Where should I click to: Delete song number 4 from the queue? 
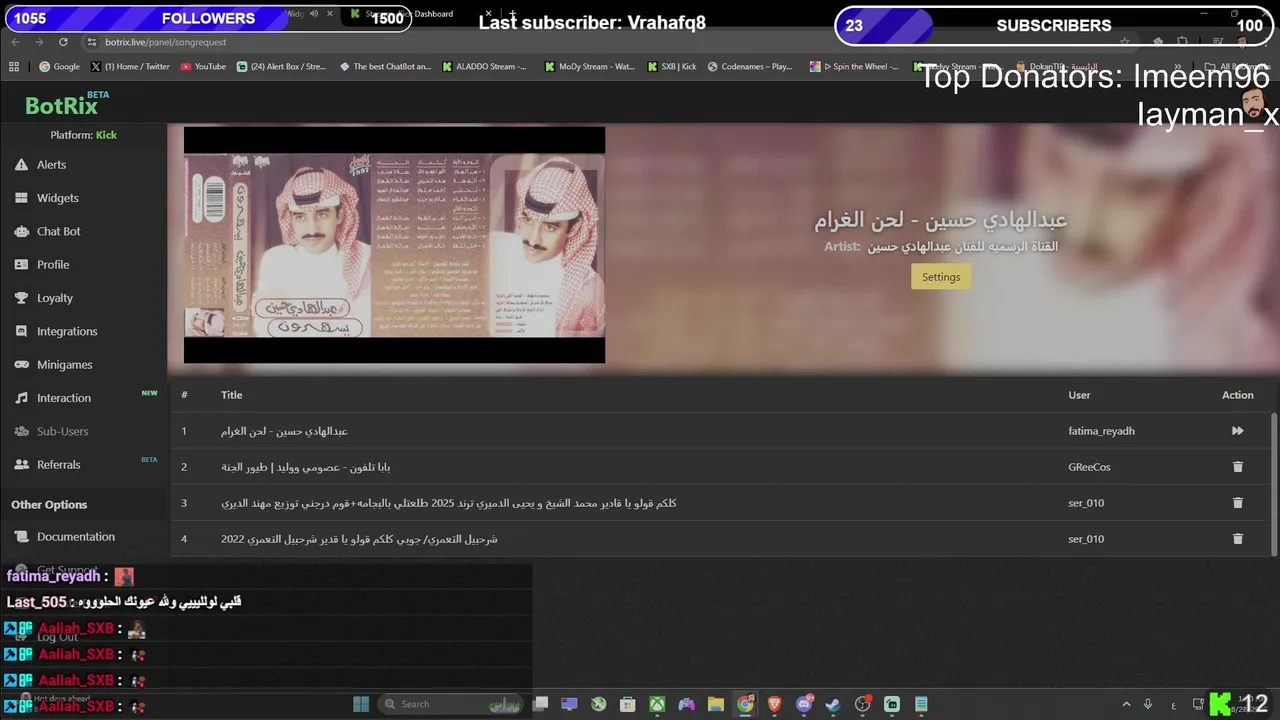1237,539
